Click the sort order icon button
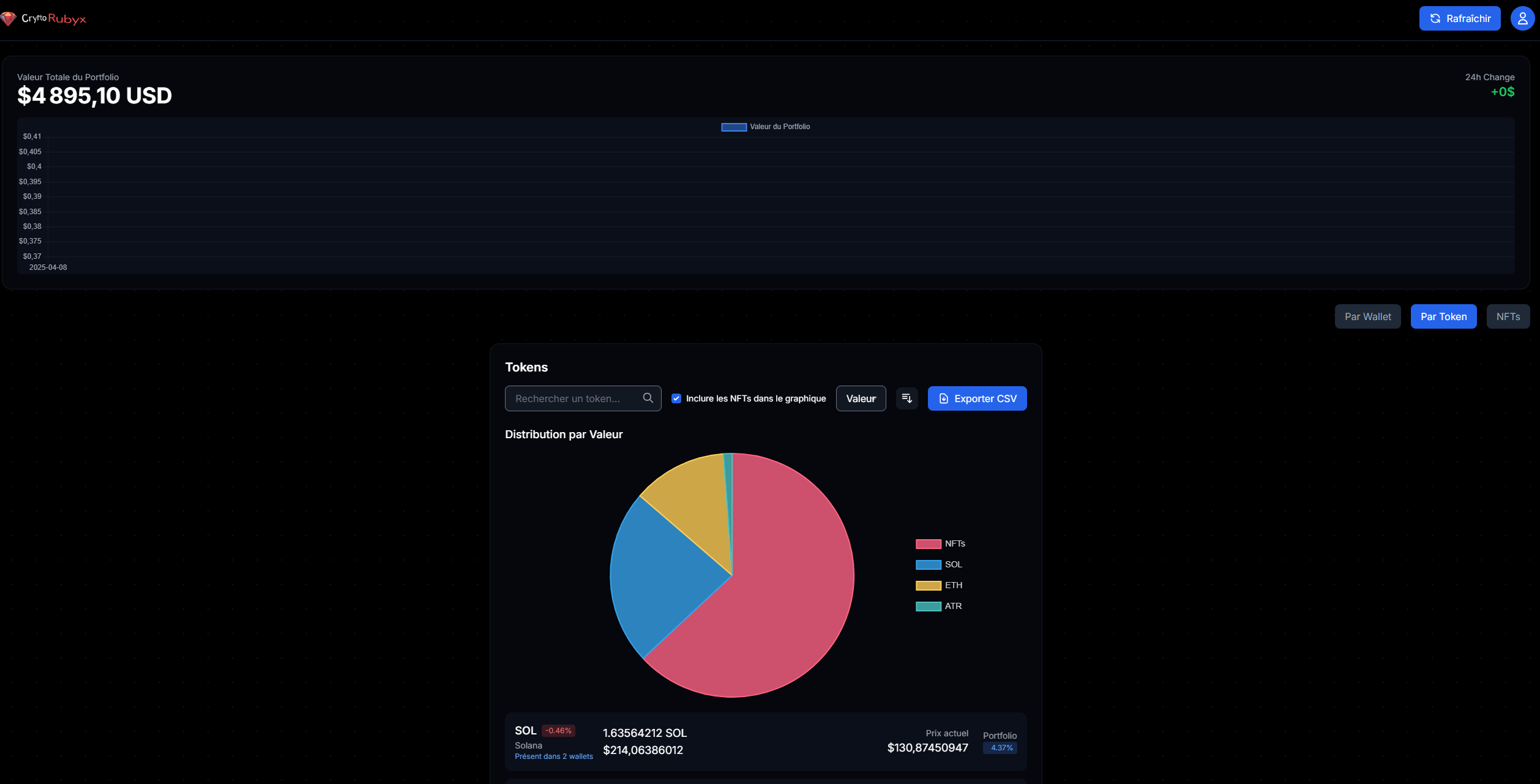Screen dimensions: 1540x784 coord(906,398)
